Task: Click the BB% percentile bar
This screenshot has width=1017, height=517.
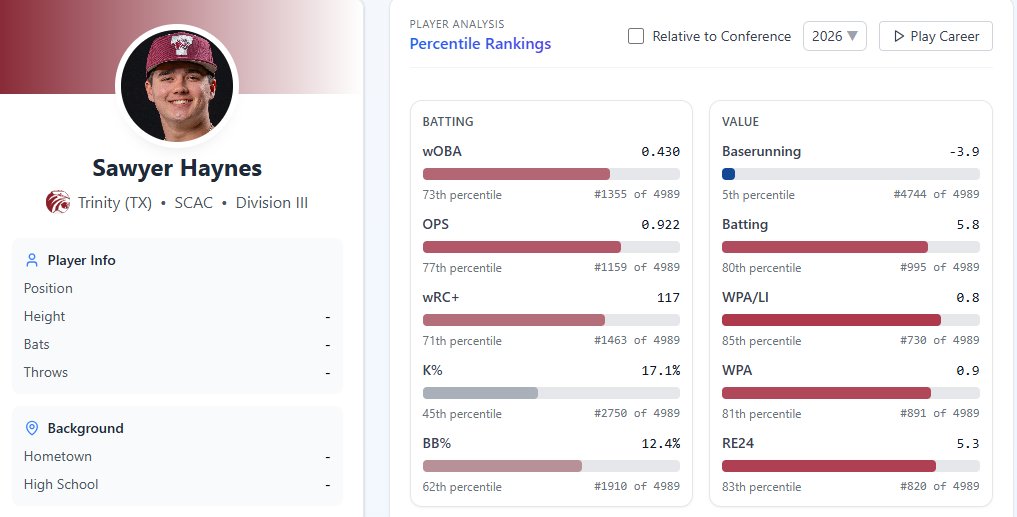Action: click(551, 466)
